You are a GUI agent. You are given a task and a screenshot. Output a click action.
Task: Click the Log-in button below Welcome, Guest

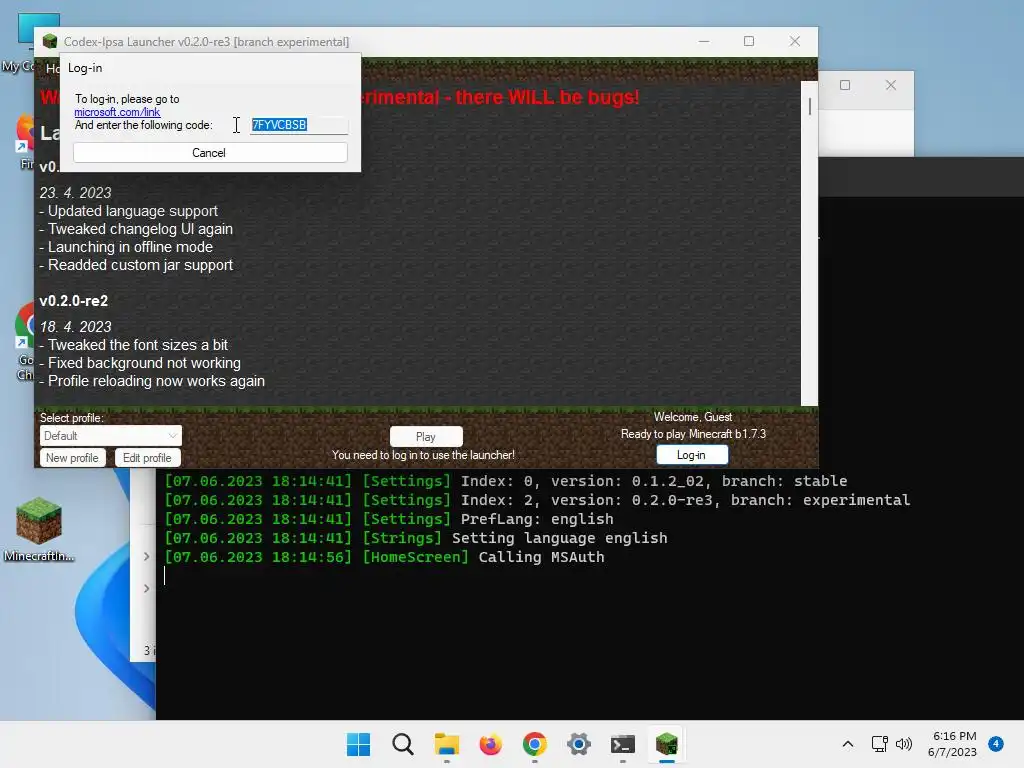tap(692, 455)
